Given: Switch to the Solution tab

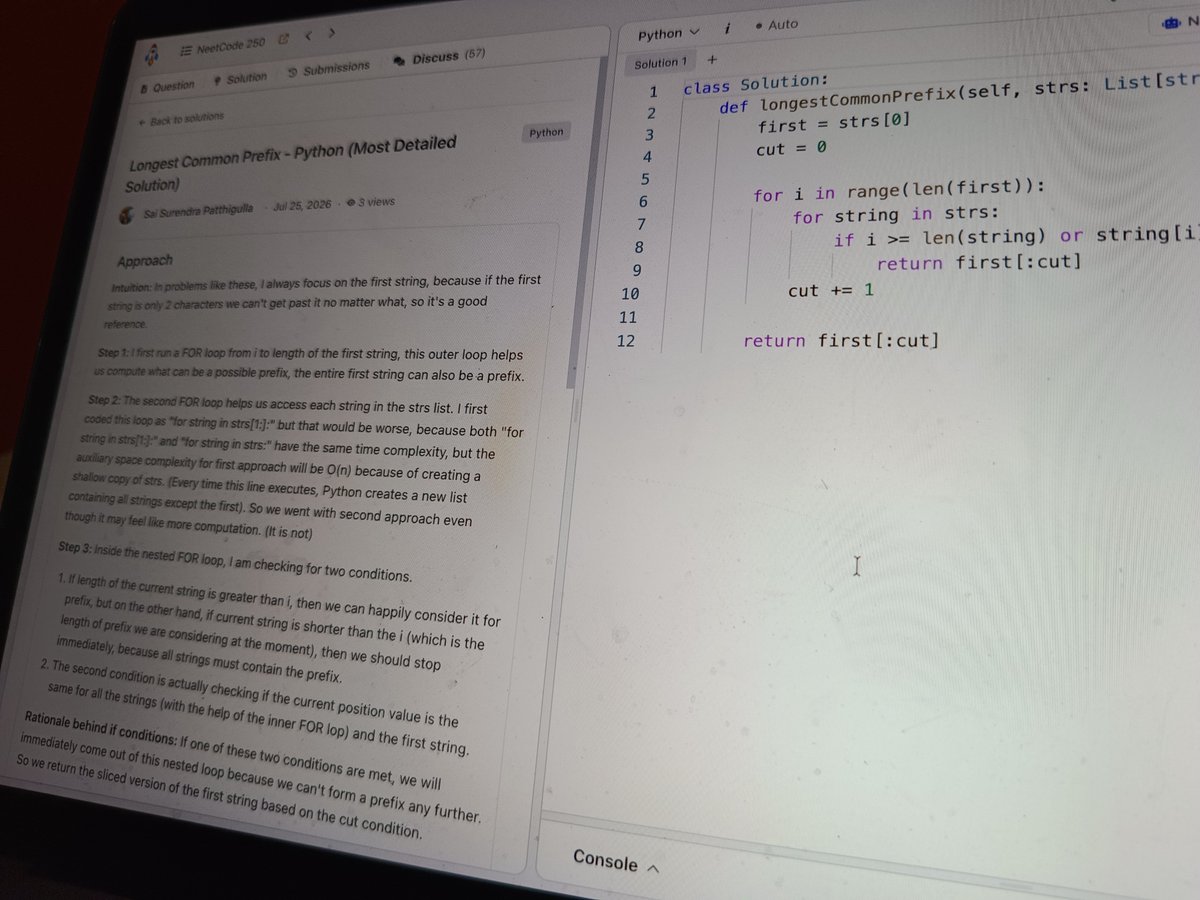Looking at the screenshot, I should point(241,78).
